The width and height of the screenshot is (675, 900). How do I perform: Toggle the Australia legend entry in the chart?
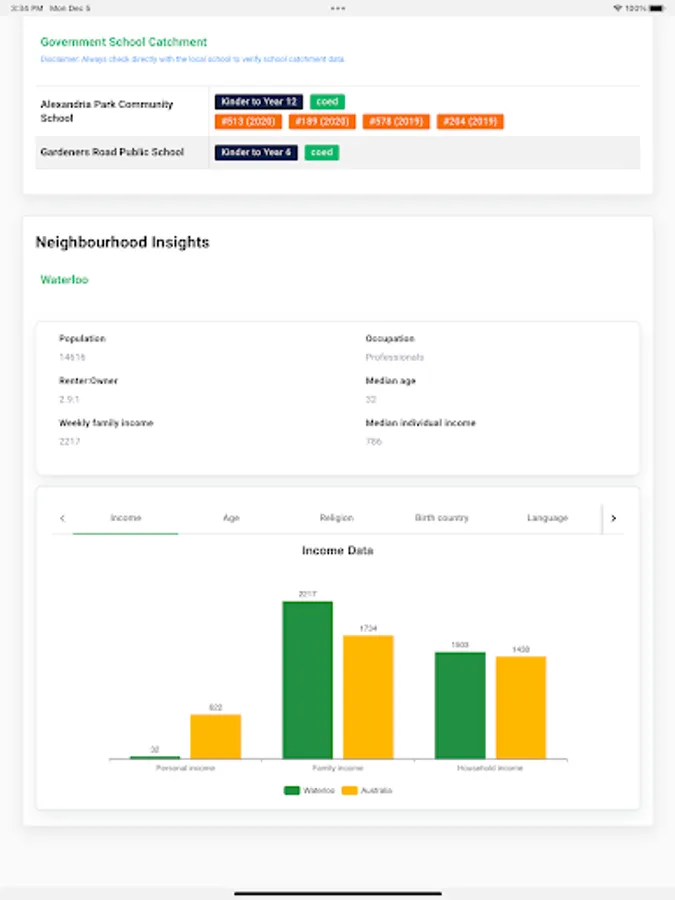click(367, 790)
